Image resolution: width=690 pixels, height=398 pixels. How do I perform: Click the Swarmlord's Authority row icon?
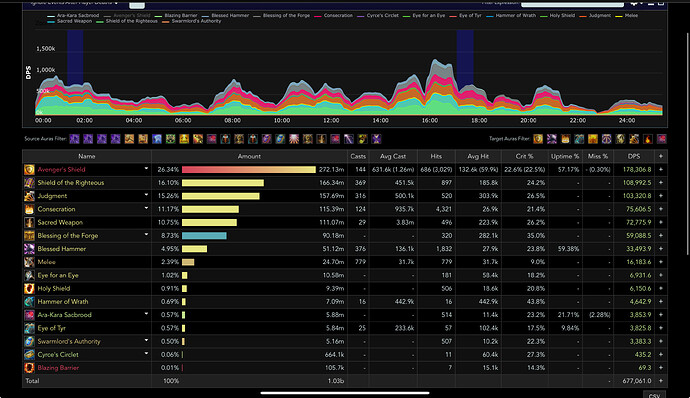(29, 341)
